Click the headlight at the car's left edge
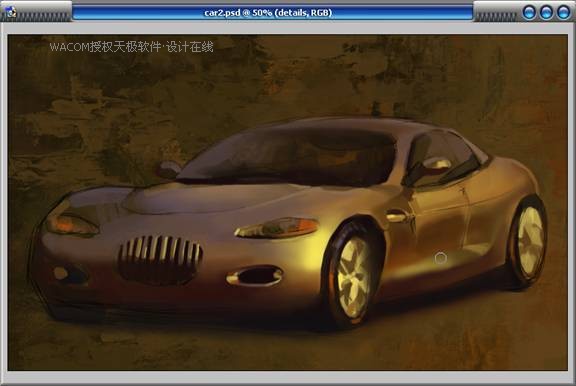The image size is (576, 386). 72,224
